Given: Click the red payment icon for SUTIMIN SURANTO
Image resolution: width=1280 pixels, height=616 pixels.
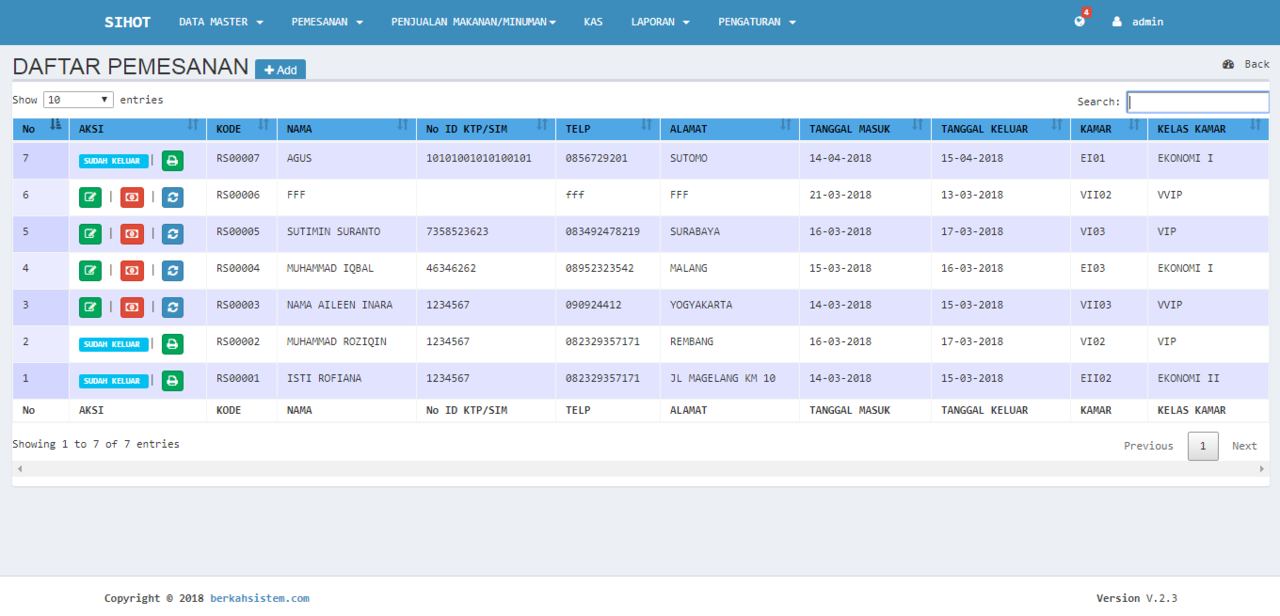Looking at the screenshot, I should coord(132,234).
